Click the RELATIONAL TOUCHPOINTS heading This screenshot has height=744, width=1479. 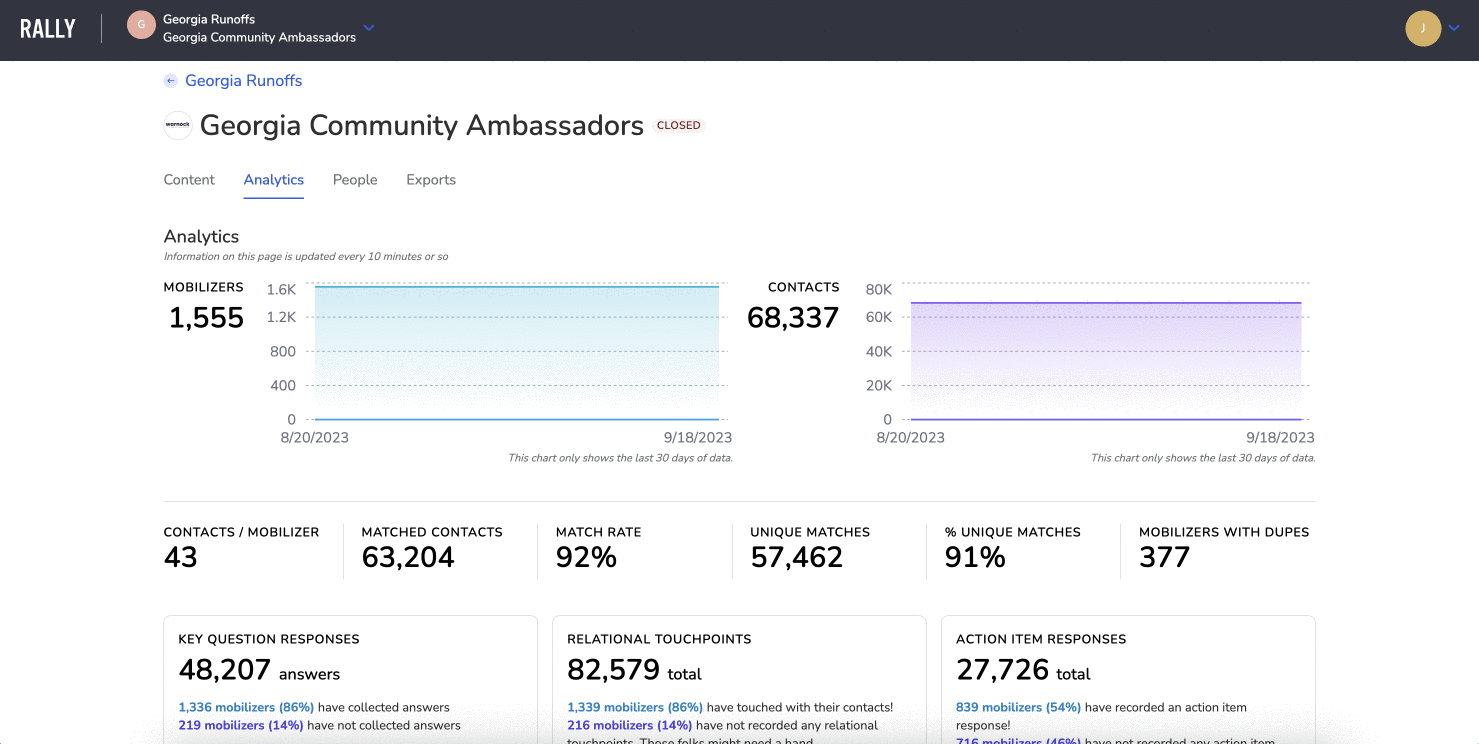point(659,639)
